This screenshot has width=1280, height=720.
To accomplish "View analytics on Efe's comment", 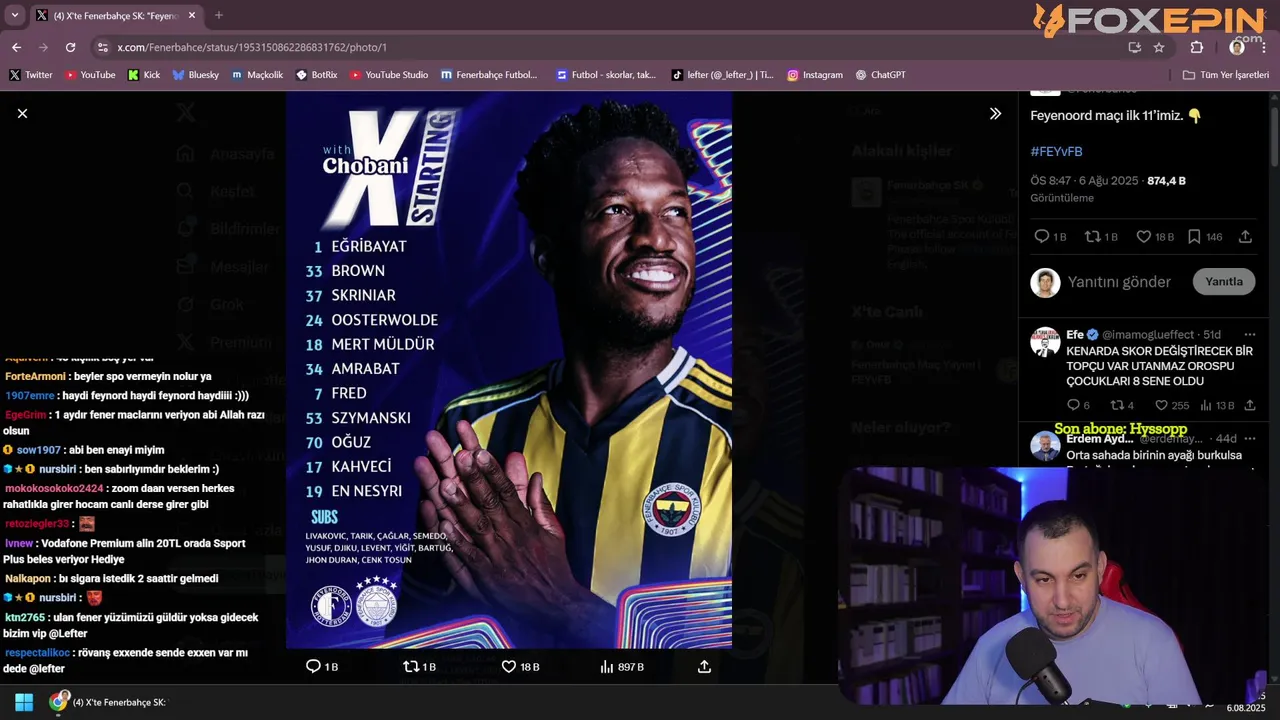I will click(1206, 405).
